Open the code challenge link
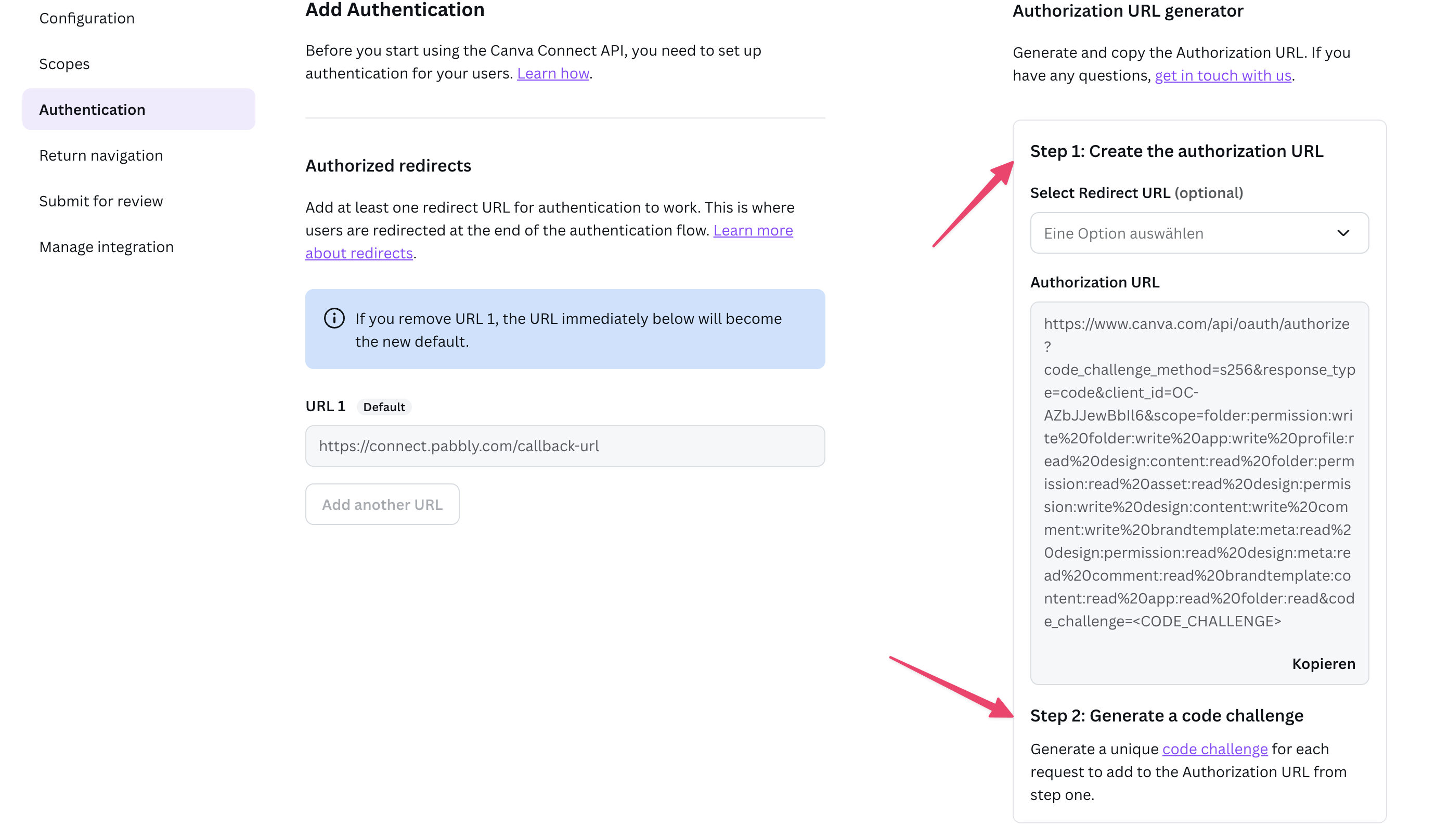The height and width of the screenshot is (840, 1449). point(1214,749)
